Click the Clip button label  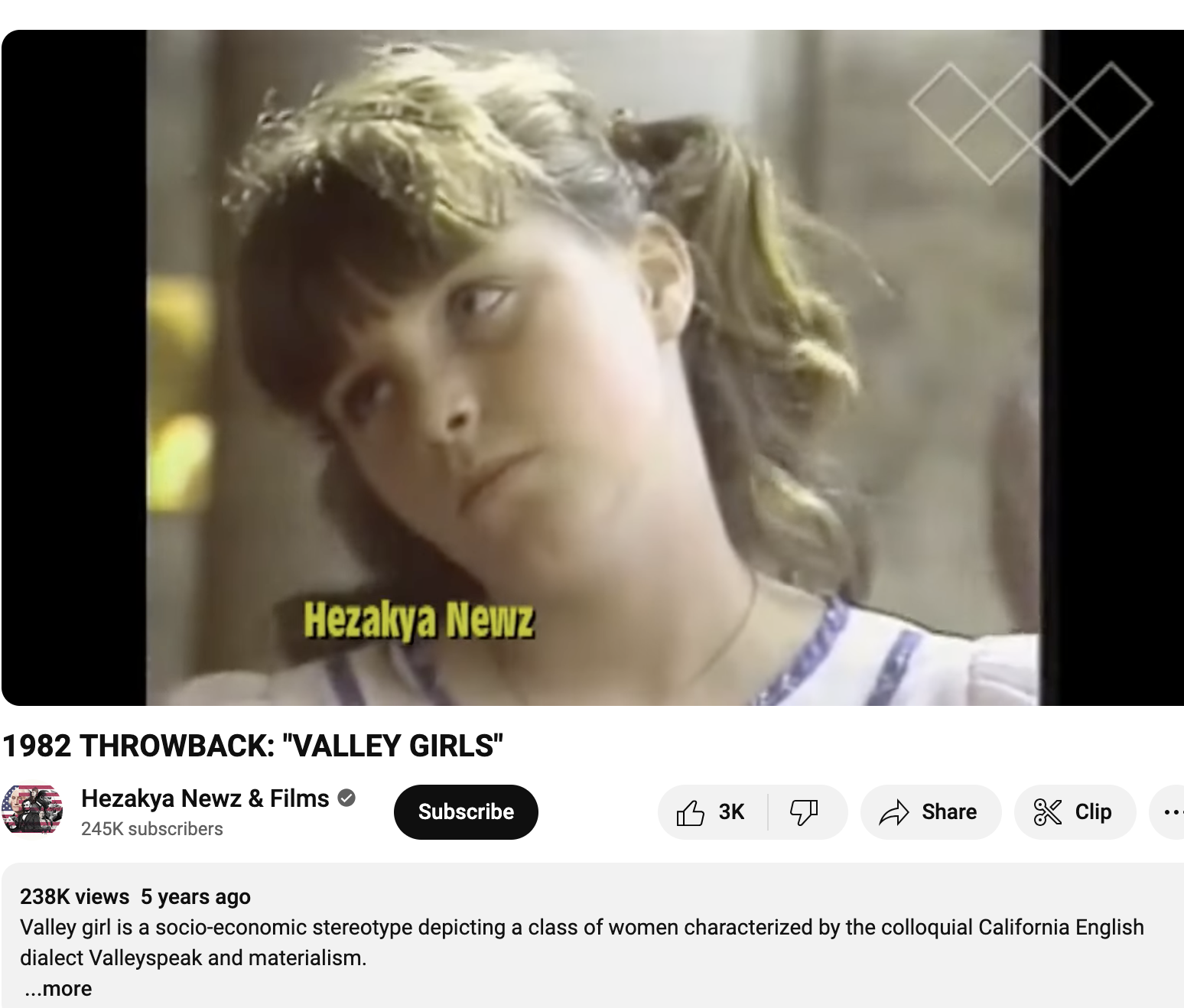[x=1093, y=812]
